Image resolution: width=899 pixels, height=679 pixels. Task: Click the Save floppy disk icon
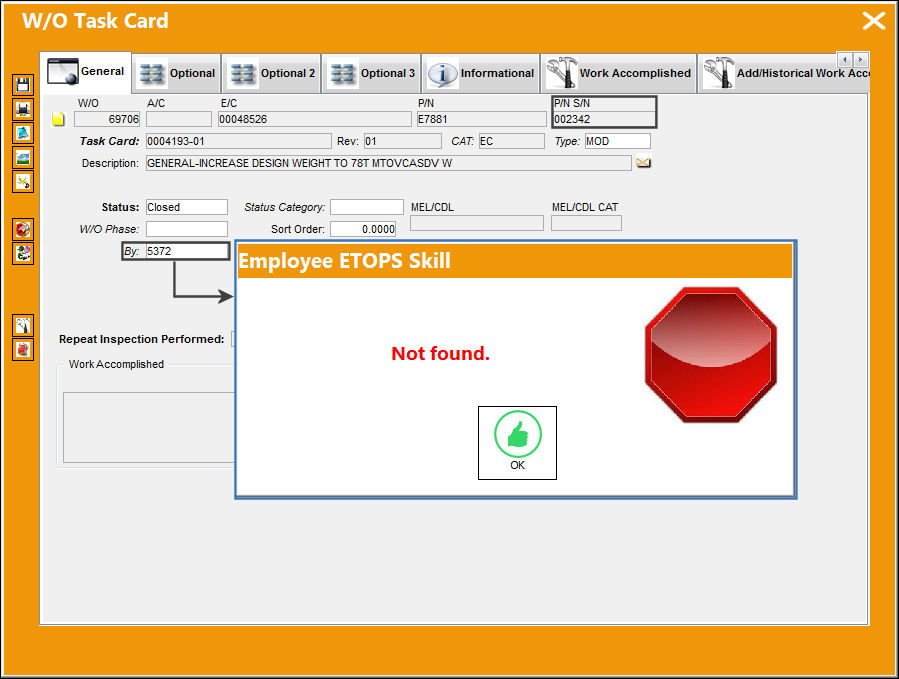pyautogui.click(x=23, y=85)
